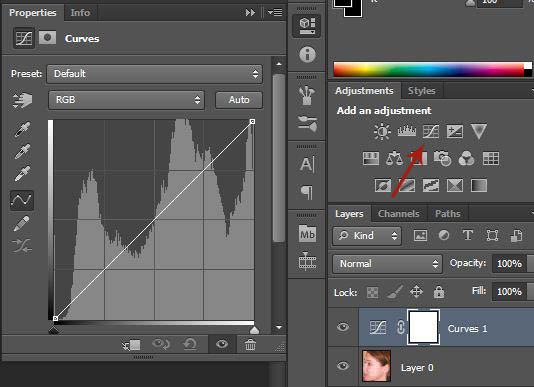Click the layer mask icon beside Curves title
Image resolution: width=534 pixels, height=387 pixels.
pyautogui.click(x=47, y=37)
